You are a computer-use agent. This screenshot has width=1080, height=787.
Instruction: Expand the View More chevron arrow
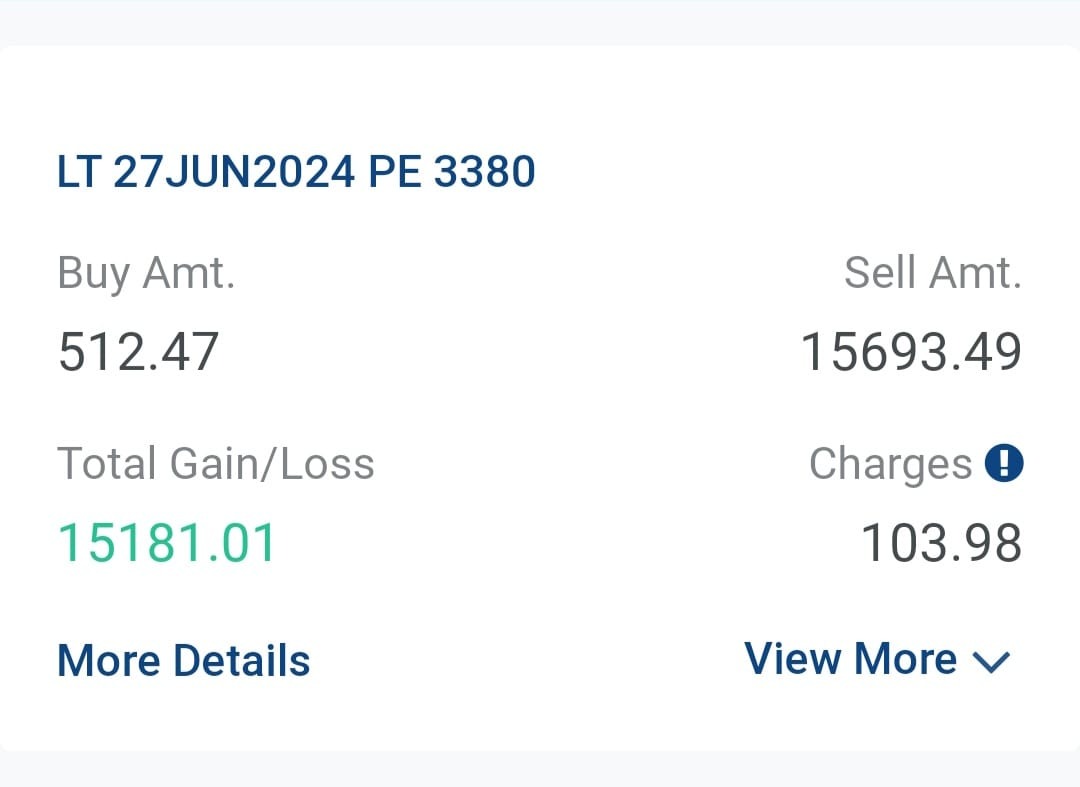click(x=991, y=661)
